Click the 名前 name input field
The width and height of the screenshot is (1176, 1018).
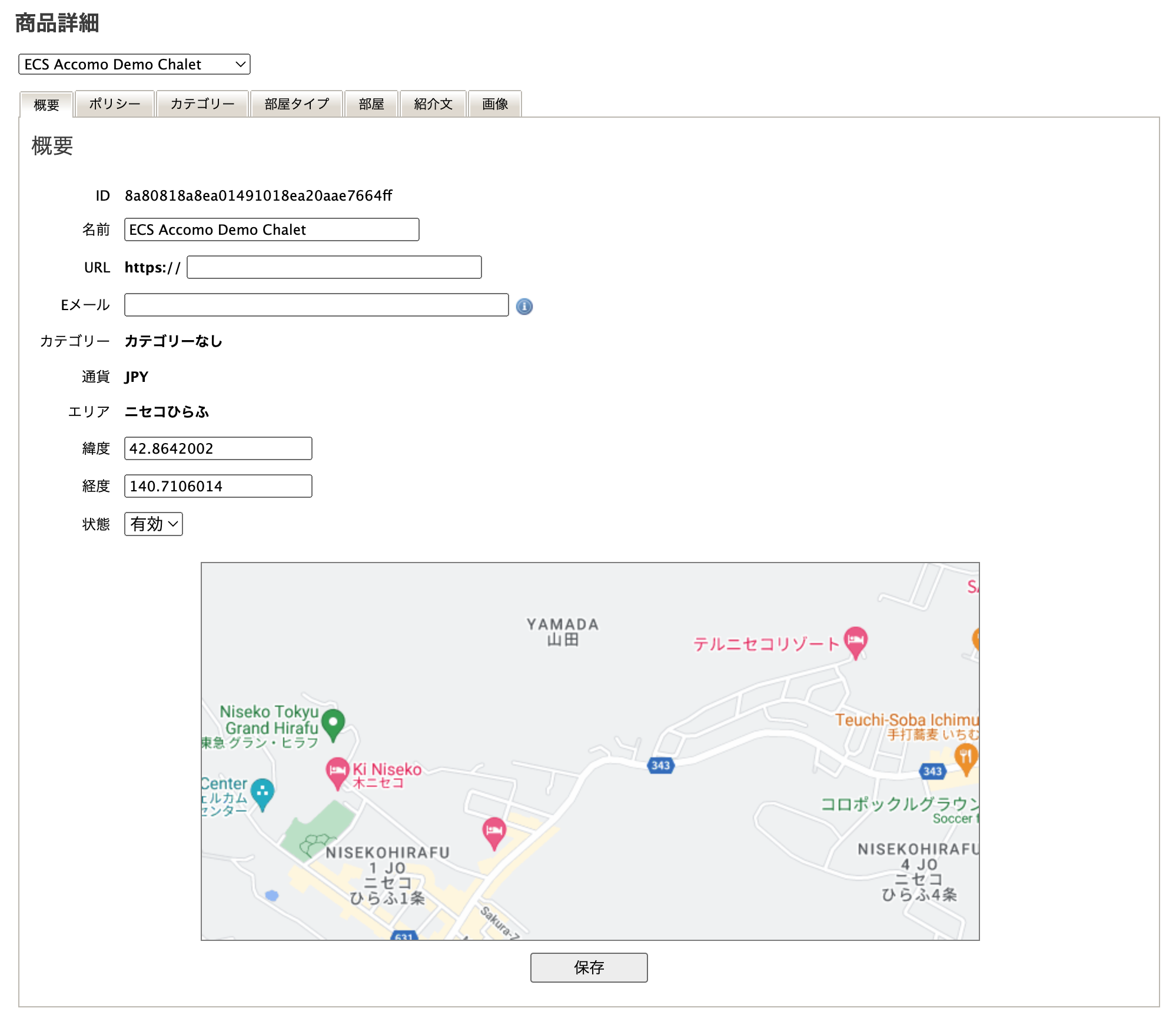point(271,229)
